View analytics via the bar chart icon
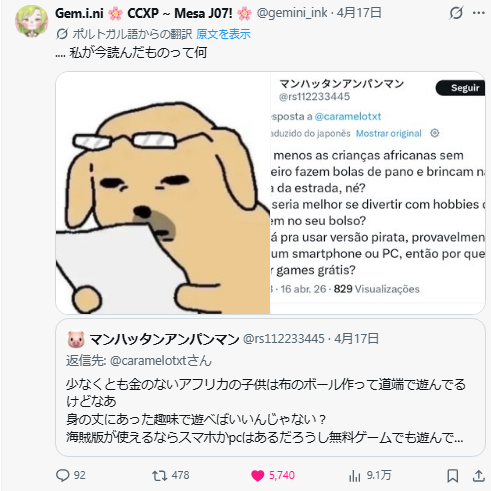Viewport: 491px width, 491px height. pos(355,476)
